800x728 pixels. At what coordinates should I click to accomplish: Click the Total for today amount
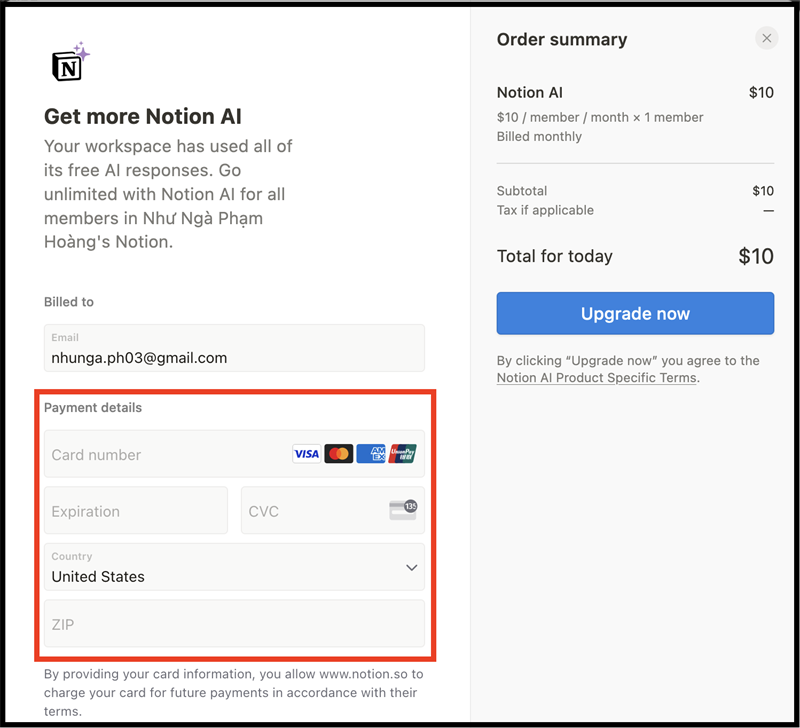(756, 256)
